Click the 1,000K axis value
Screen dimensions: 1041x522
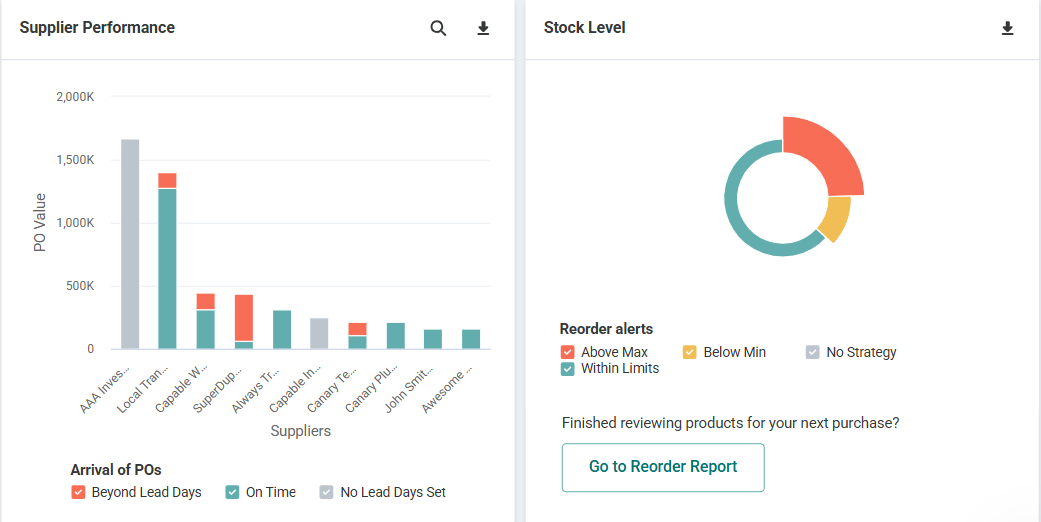point(75,223)
